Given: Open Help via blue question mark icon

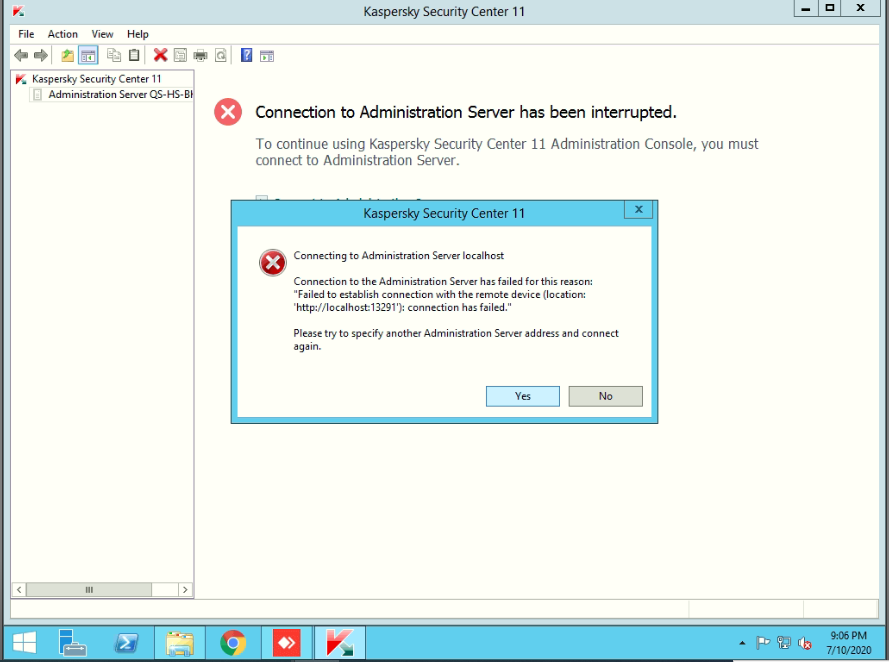Looking at the screenshot, I should point(247,55).
